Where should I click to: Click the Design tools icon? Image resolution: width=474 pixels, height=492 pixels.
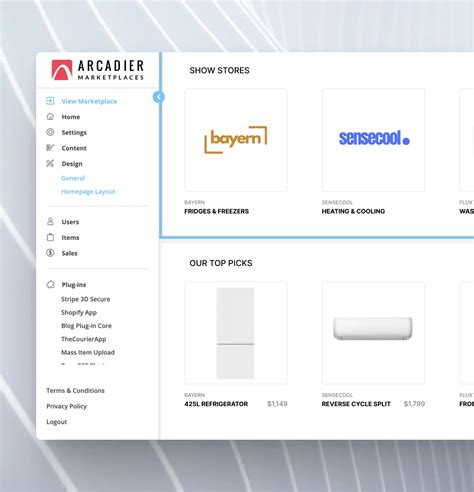(50, 163)
